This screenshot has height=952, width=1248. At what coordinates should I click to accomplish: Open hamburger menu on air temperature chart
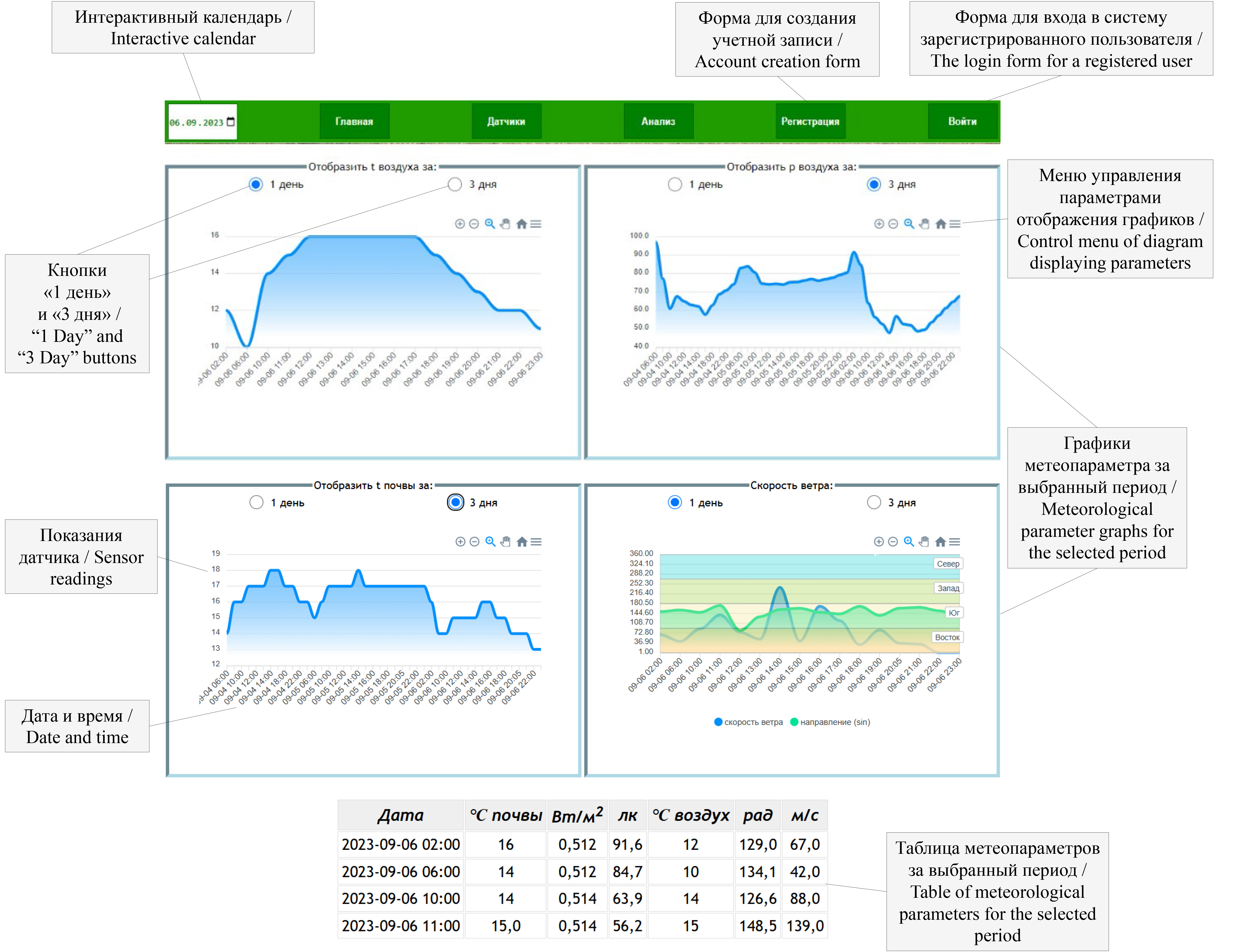[536, 224]
